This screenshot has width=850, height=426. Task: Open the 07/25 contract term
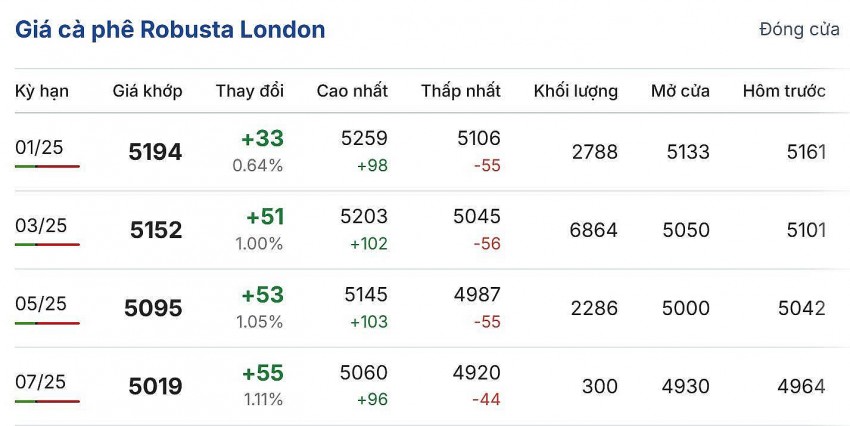[41, 381]
